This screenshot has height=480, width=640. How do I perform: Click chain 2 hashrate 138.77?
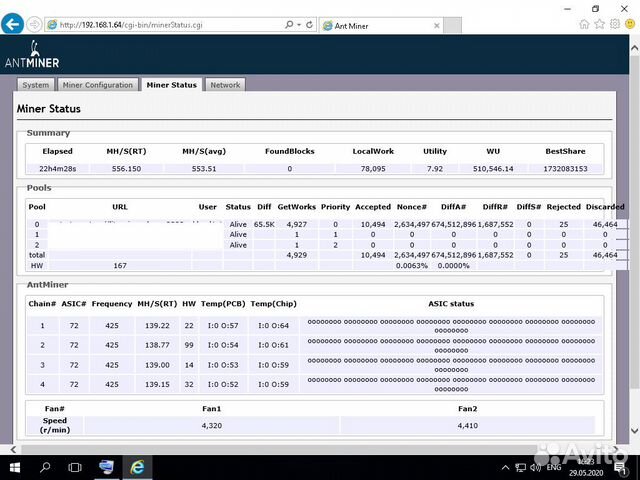(157, 345)
